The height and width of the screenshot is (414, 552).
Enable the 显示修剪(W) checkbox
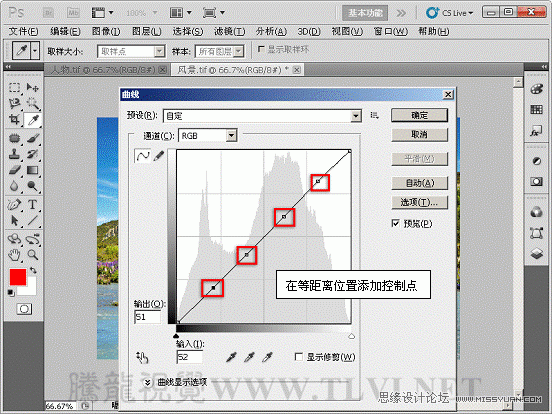(299, 357)
